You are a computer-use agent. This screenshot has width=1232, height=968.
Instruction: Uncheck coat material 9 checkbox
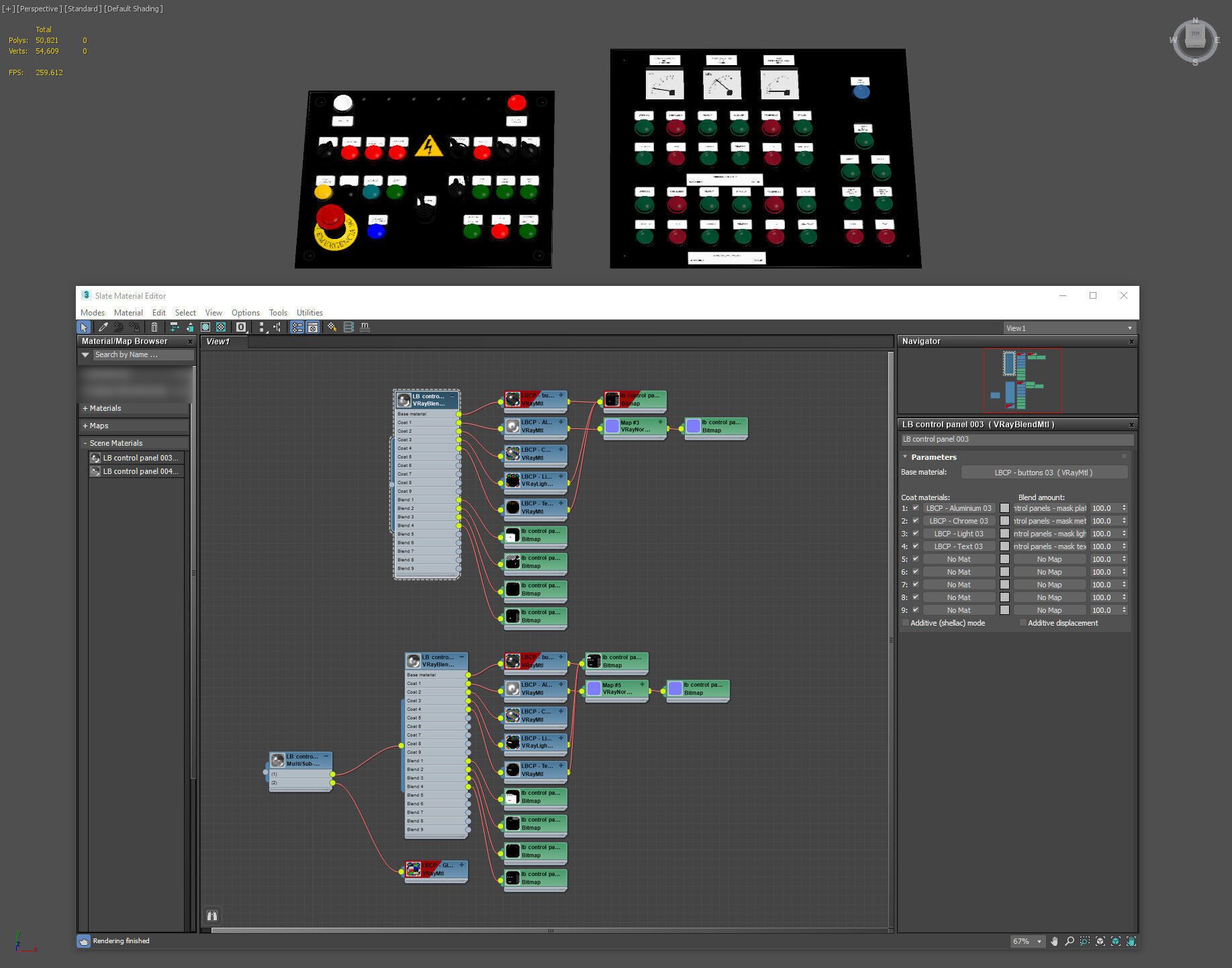click(x=915, y=610)
